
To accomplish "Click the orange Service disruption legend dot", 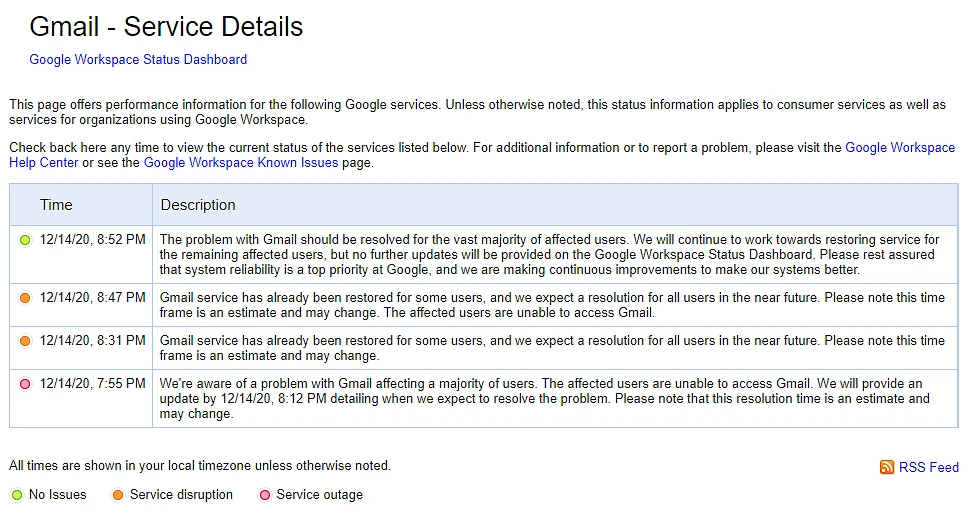I will pos(118,495).
